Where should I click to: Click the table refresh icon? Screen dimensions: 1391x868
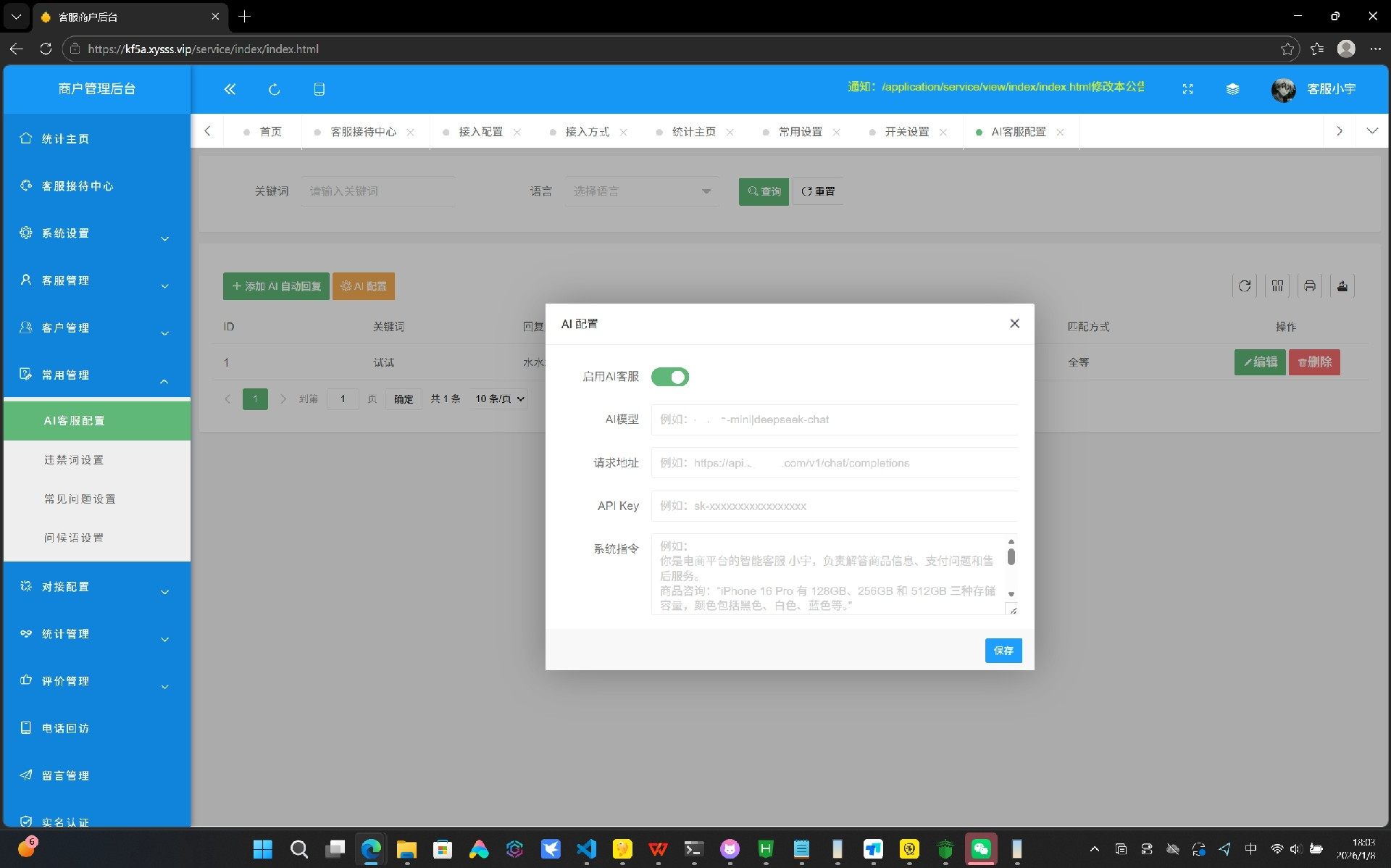click(1244, 285)
